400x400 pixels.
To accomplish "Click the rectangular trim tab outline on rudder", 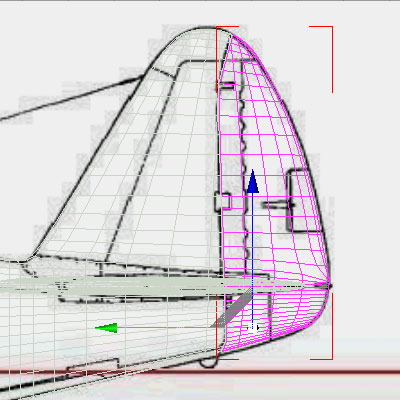I will coord(301,201).
